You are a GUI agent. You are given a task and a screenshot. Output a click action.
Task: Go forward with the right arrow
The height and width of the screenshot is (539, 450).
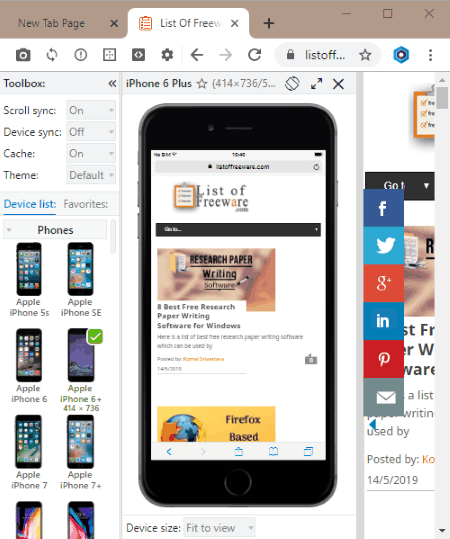[x=226, y=55]
